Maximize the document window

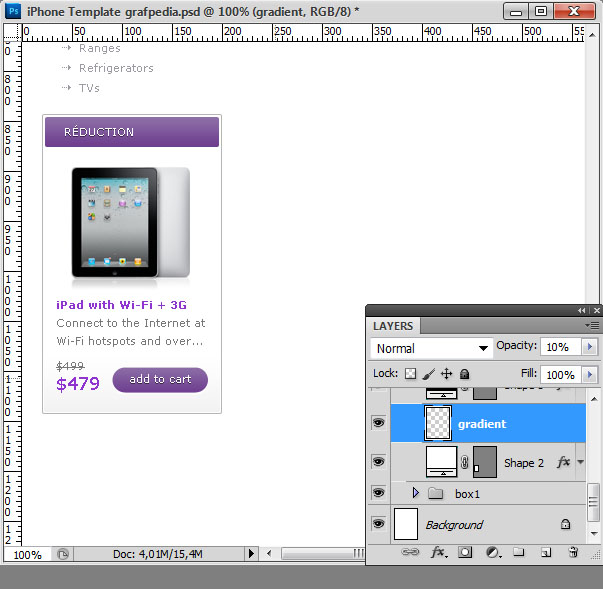(x=541, y=11)
